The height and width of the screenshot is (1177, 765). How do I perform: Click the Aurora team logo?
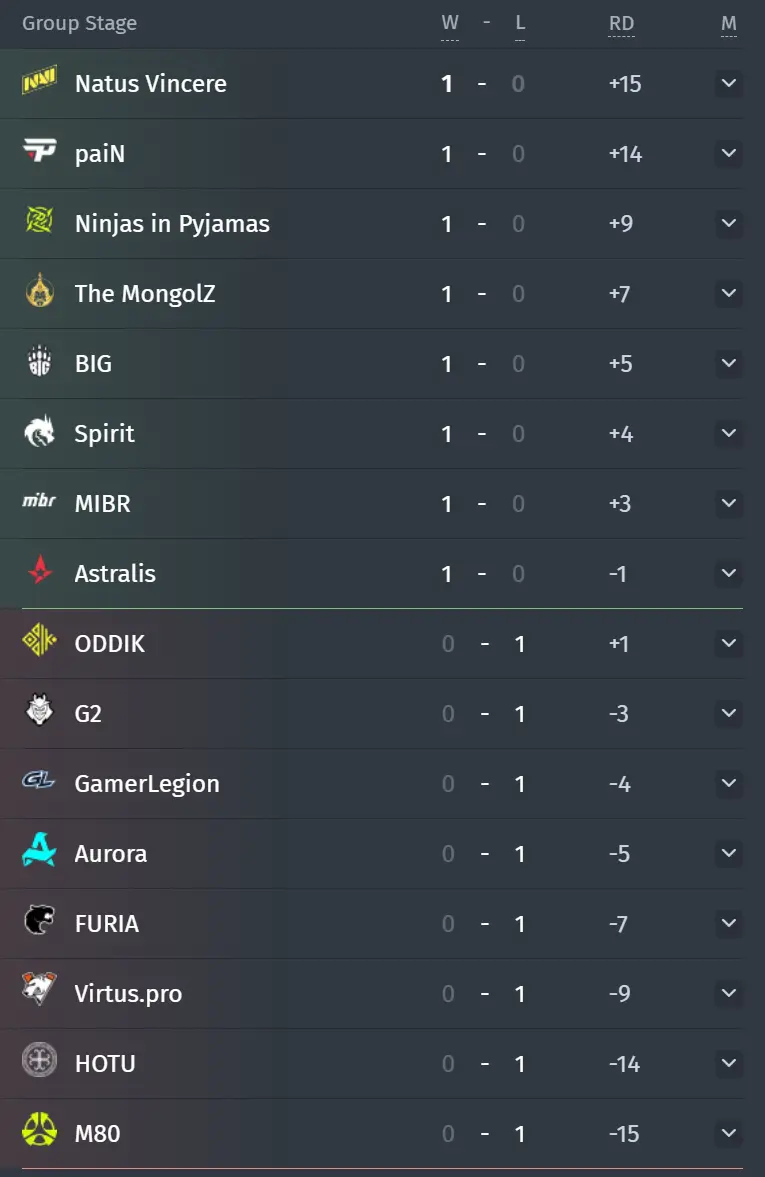[40, 850]
